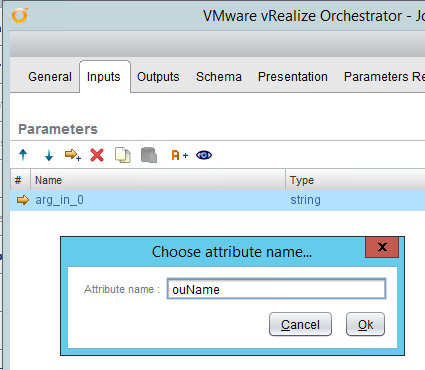The height and width of the screenshot is (370, 425).
Task: Click the Type column header
Action: coord(355,180)
